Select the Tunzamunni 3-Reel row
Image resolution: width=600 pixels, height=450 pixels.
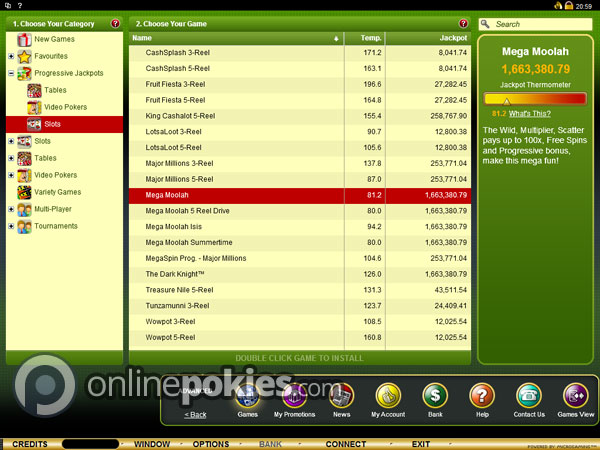tap(300, 306)
